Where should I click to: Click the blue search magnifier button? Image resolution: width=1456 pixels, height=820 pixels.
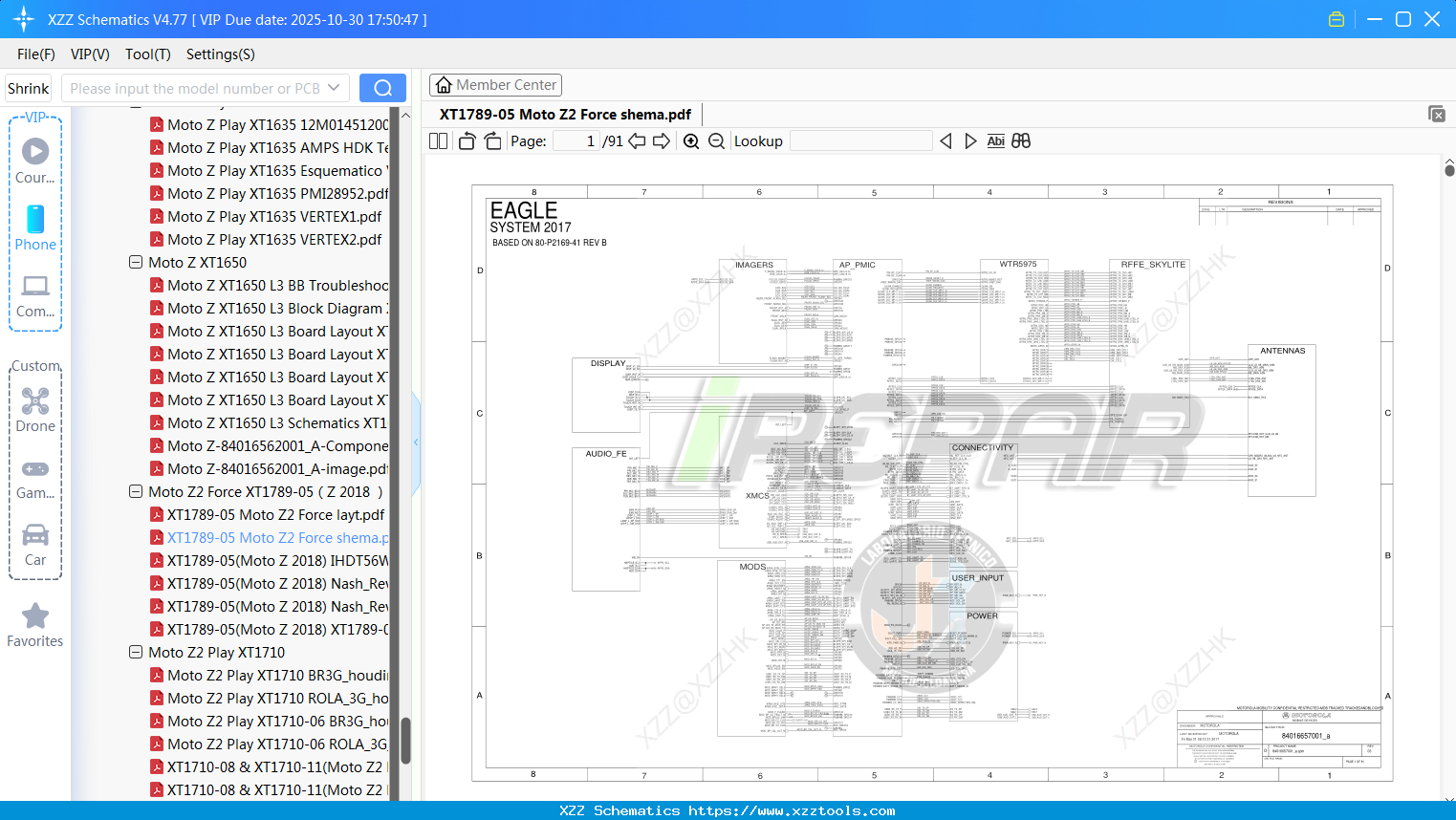click(x=382, y=88)
